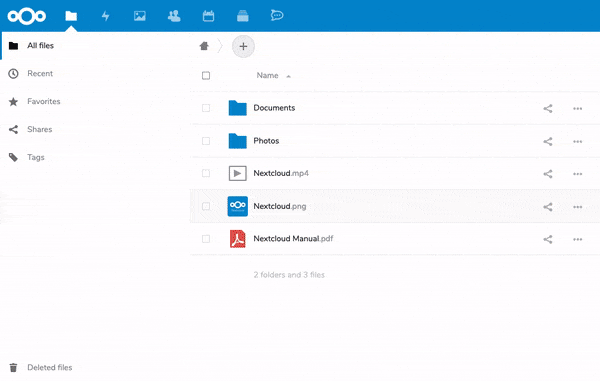Select checkbox for Photos folder
The image size is (600, 381).
[206, 141]
